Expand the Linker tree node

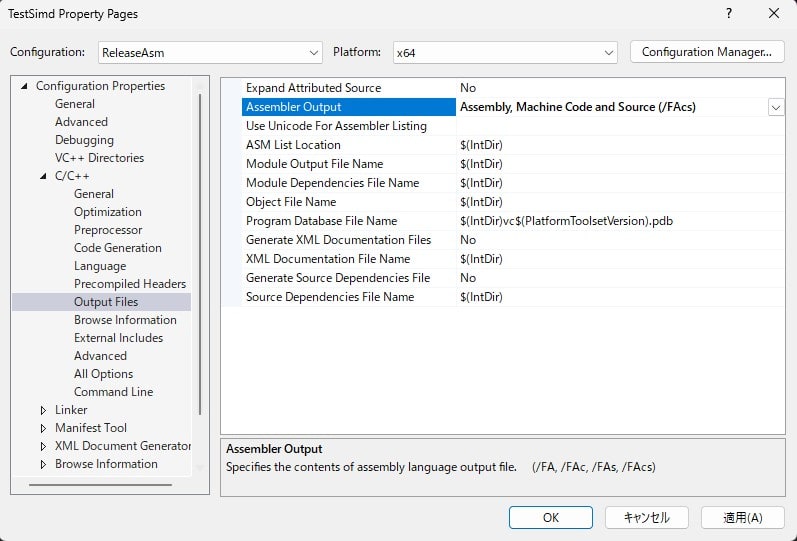43,410
